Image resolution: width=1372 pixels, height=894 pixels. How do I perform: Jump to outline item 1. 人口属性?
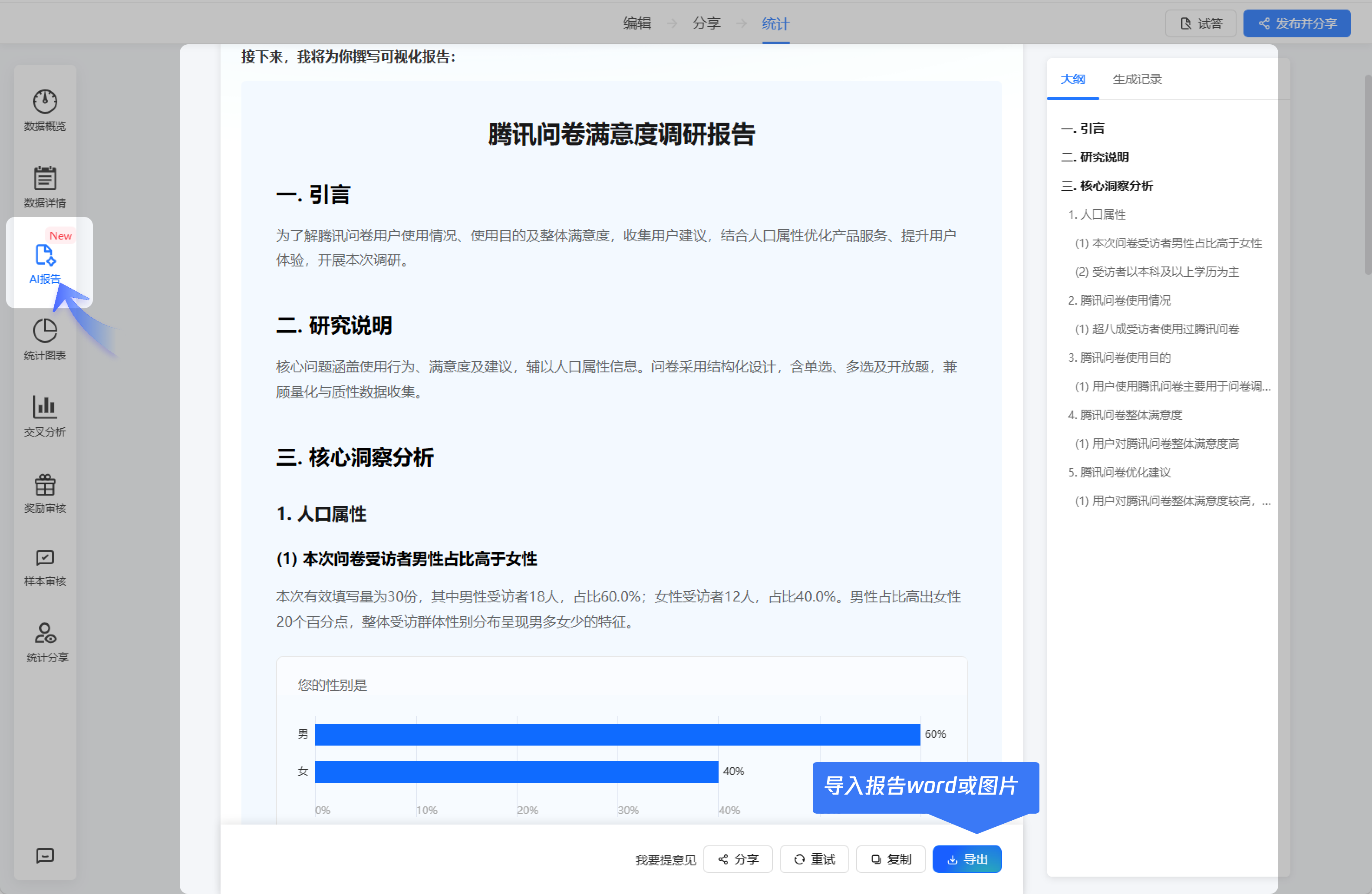(1097, 215)
